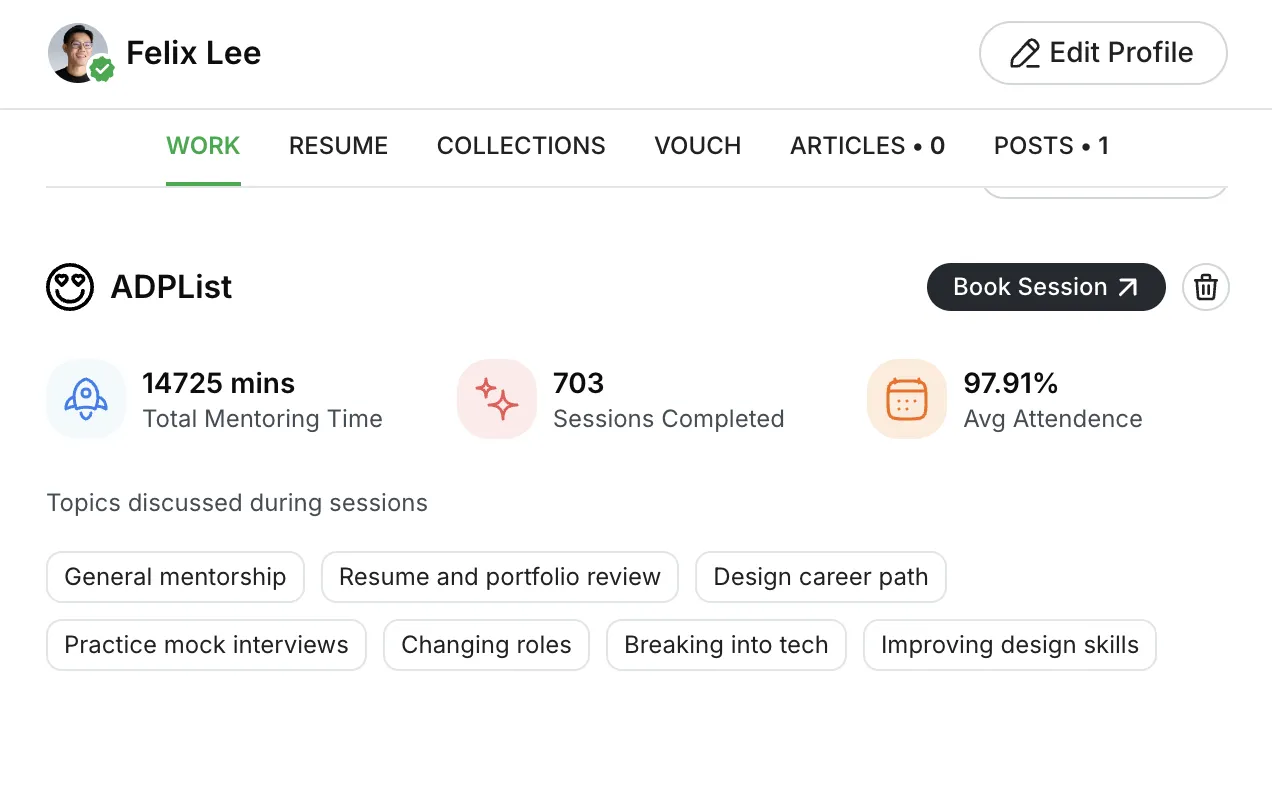Click the Edit Profile button

click(x=1103, y=53)
